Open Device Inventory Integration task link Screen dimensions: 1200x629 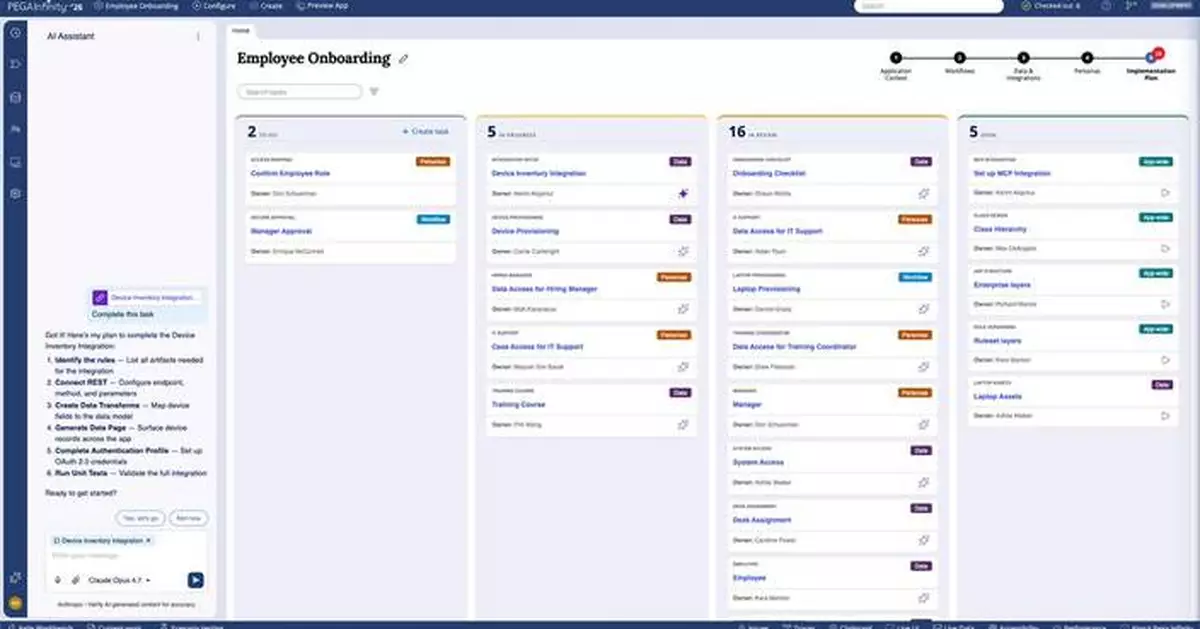click(x=538, y=173)
